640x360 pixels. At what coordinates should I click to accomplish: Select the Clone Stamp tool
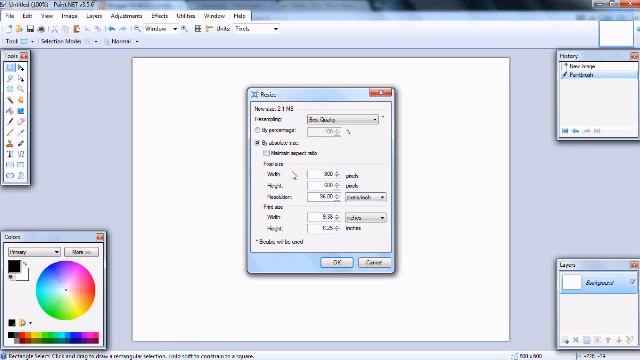[10, 143]
